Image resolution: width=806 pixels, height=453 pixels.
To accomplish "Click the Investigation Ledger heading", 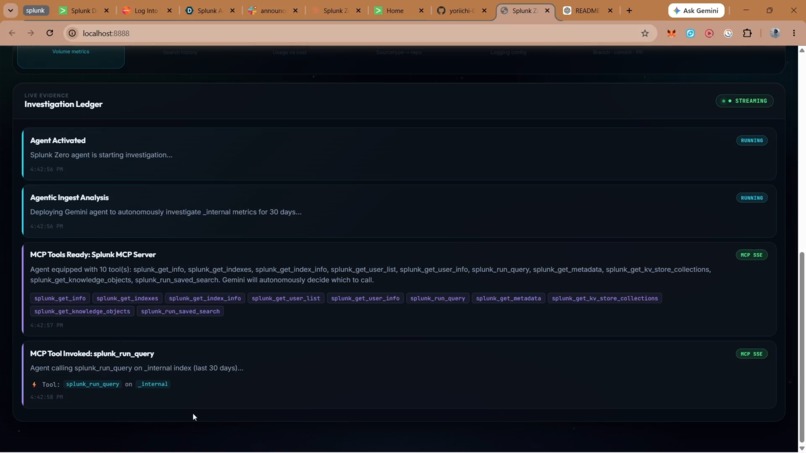I will (63, 104).
